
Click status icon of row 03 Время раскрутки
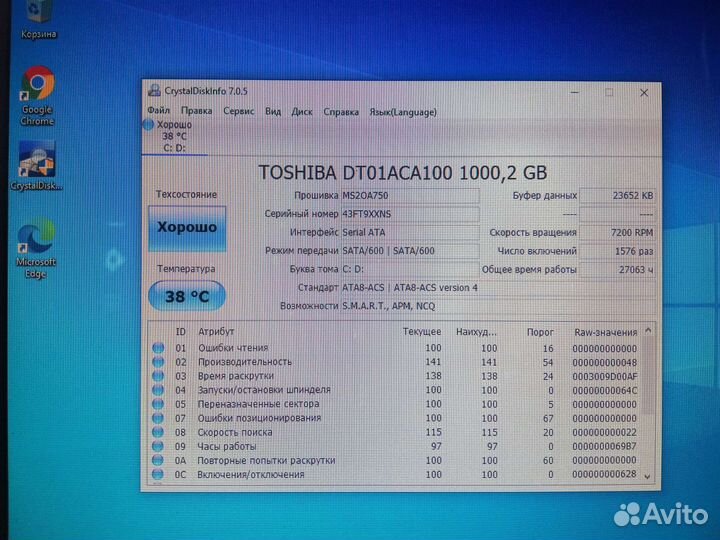[x=158, y=376]
